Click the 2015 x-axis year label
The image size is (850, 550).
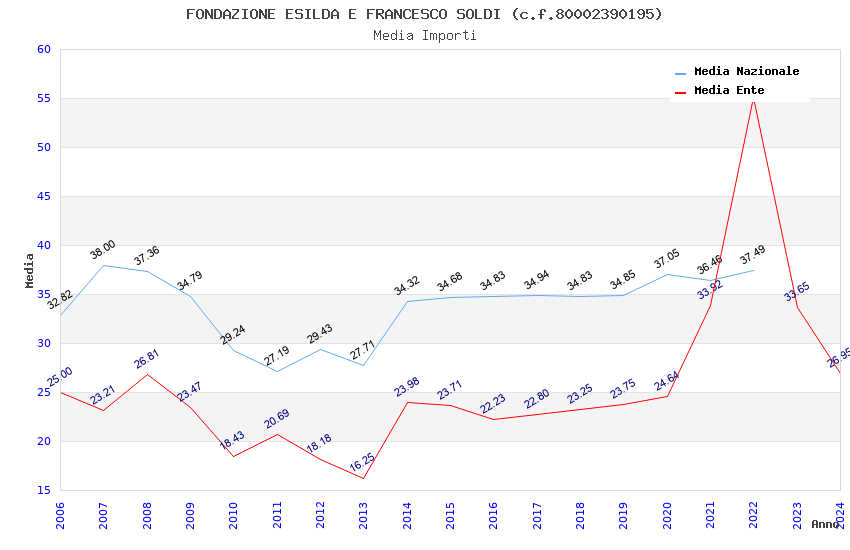pos(450,515)
